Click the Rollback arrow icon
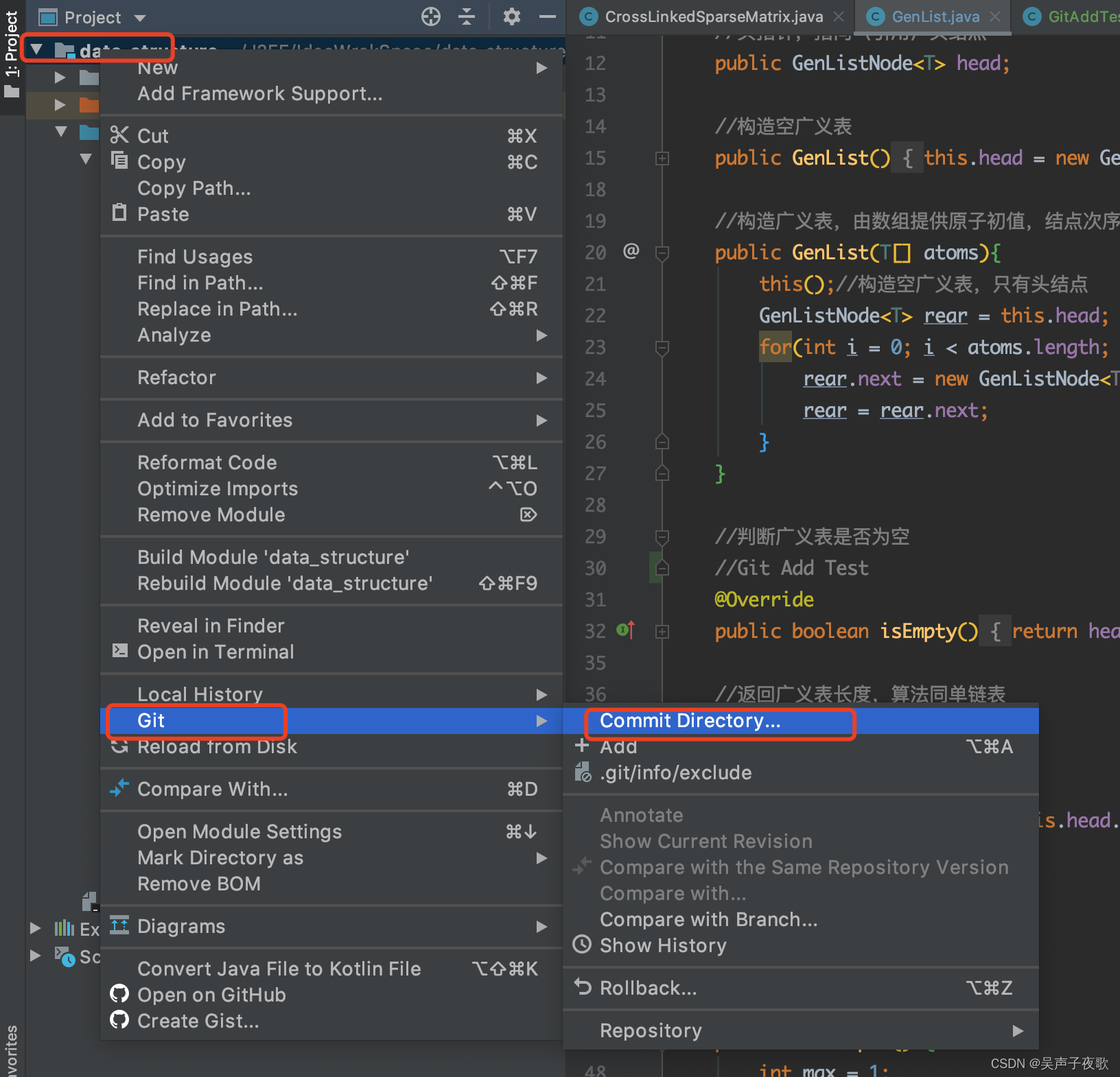 pos(582,987)
